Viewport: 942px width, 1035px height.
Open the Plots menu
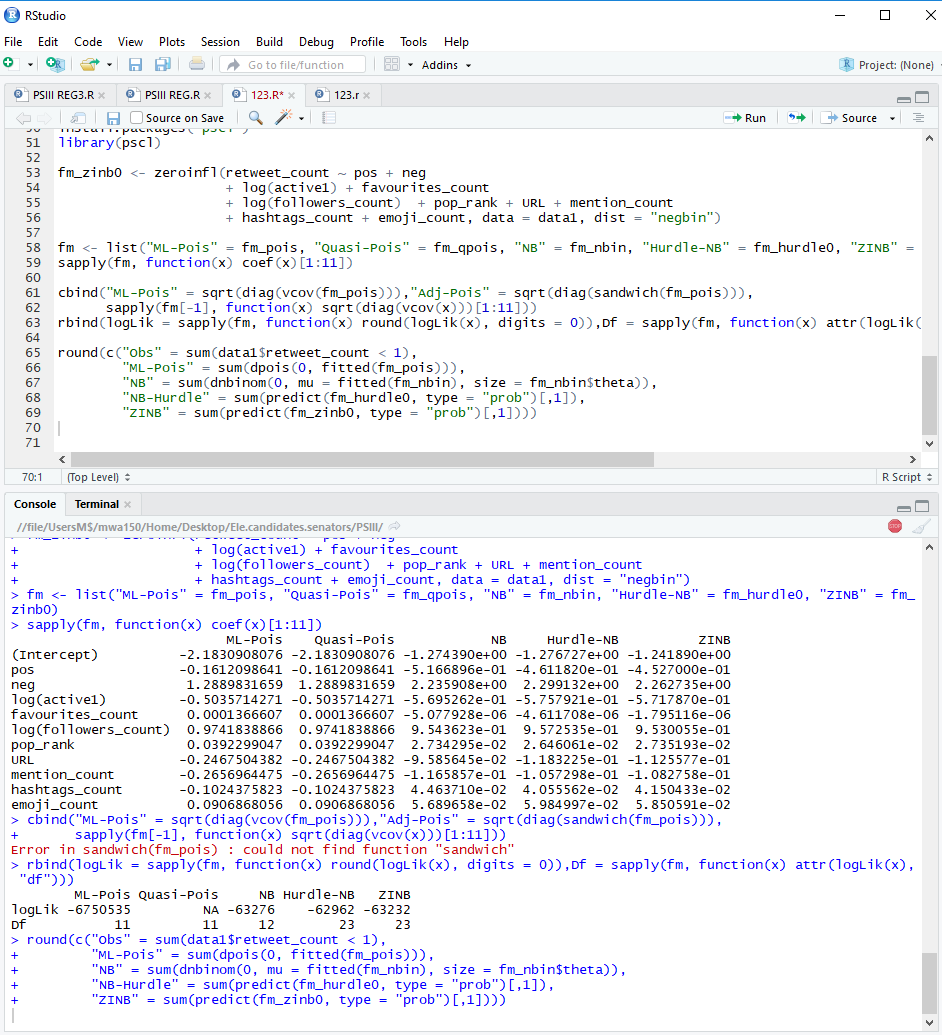pos(172,42)
